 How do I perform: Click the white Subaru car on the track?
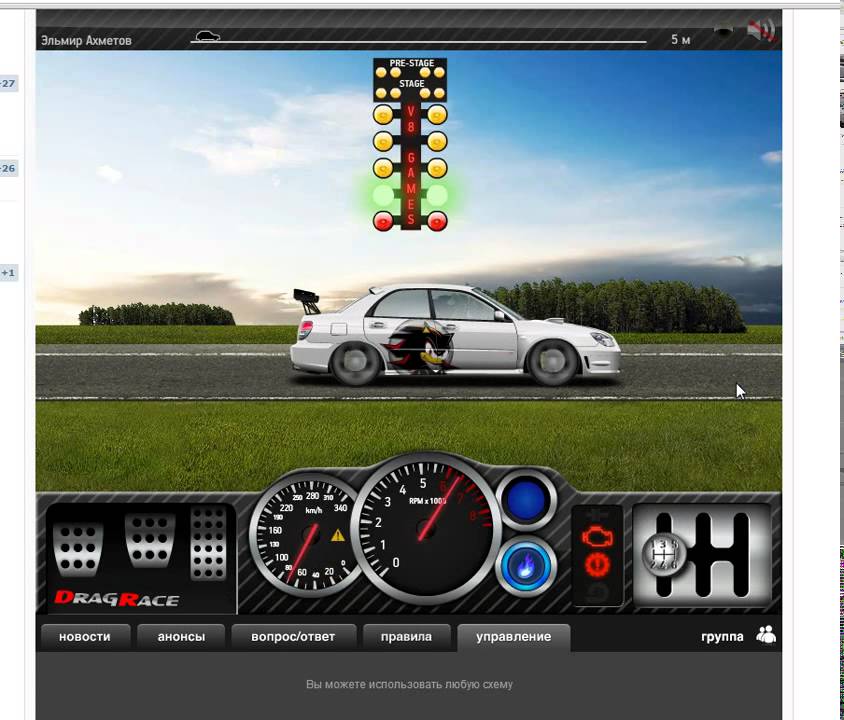coord(455,335)
